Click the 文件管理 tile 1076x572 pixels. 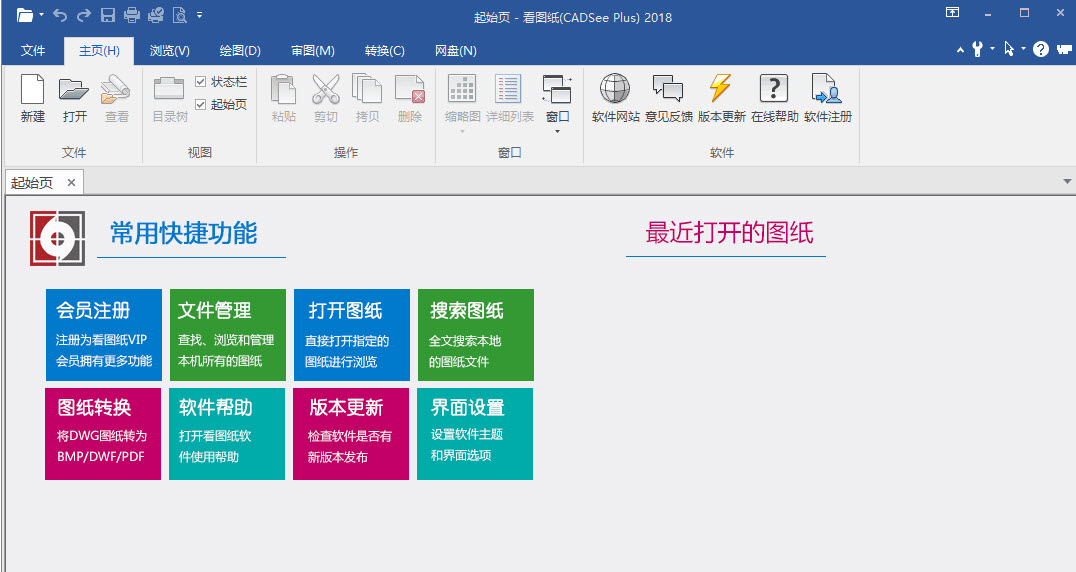[x=228, y=335]
